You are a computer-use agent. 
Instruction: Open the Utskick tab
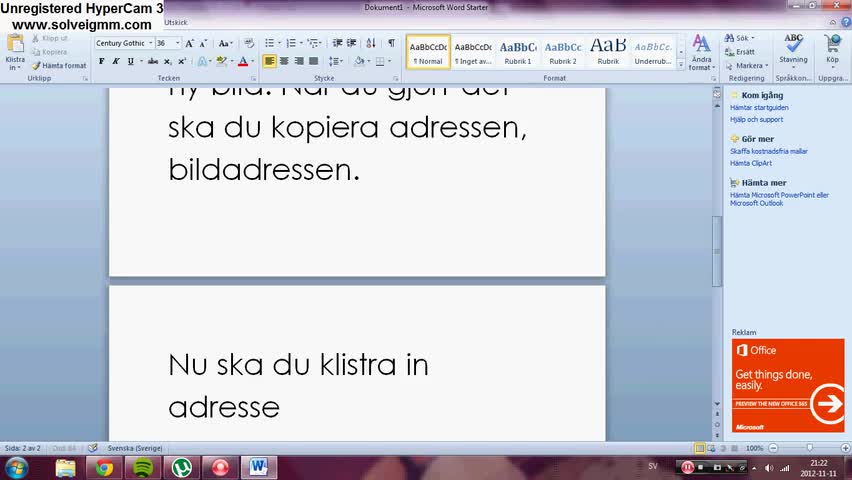(176, 23)
